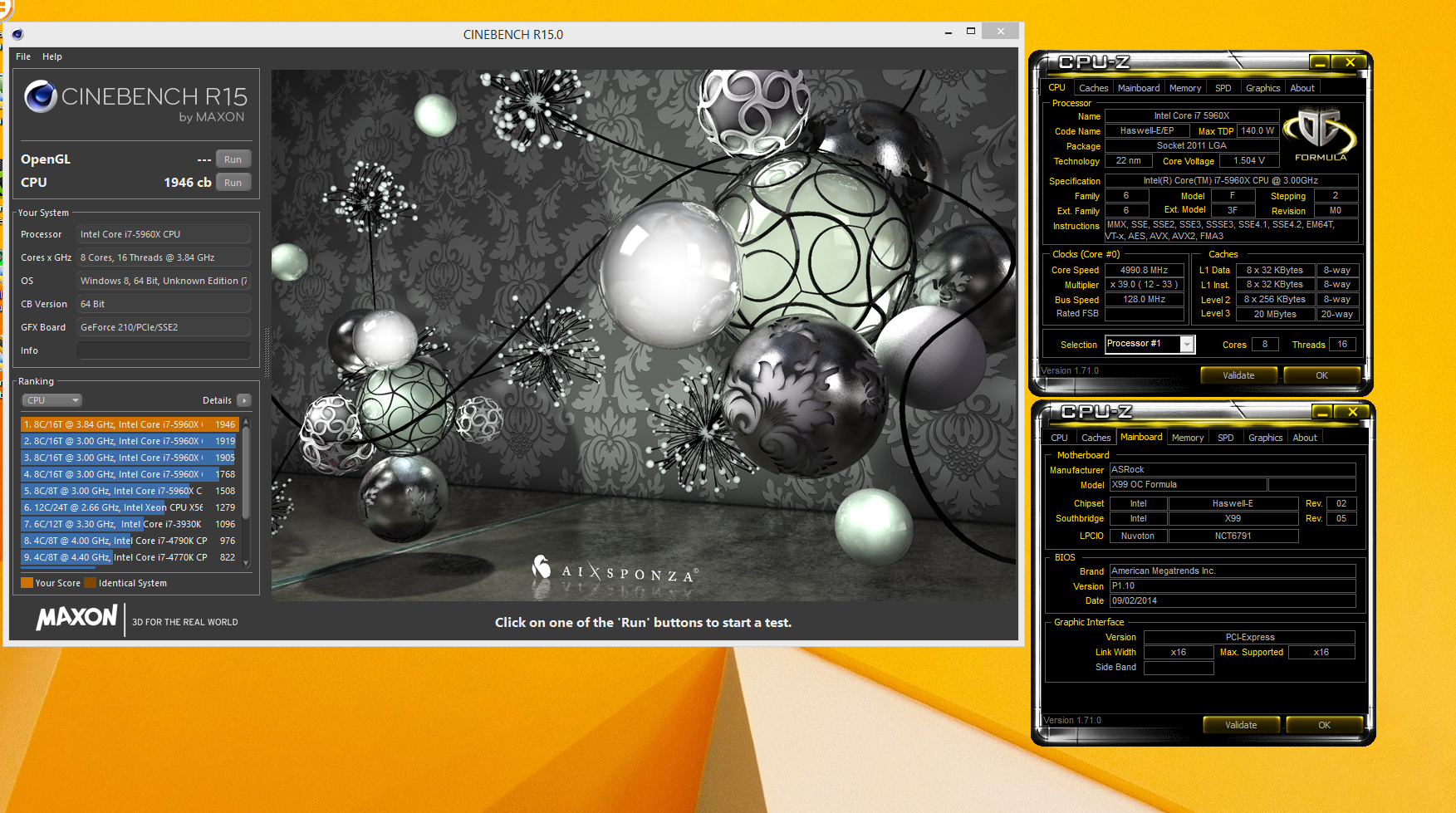The height and width of the screenshot is (813, 1456).
Task: Open the File menu in Cinebench
Action: pyautogui.click(x=23, y=56)
